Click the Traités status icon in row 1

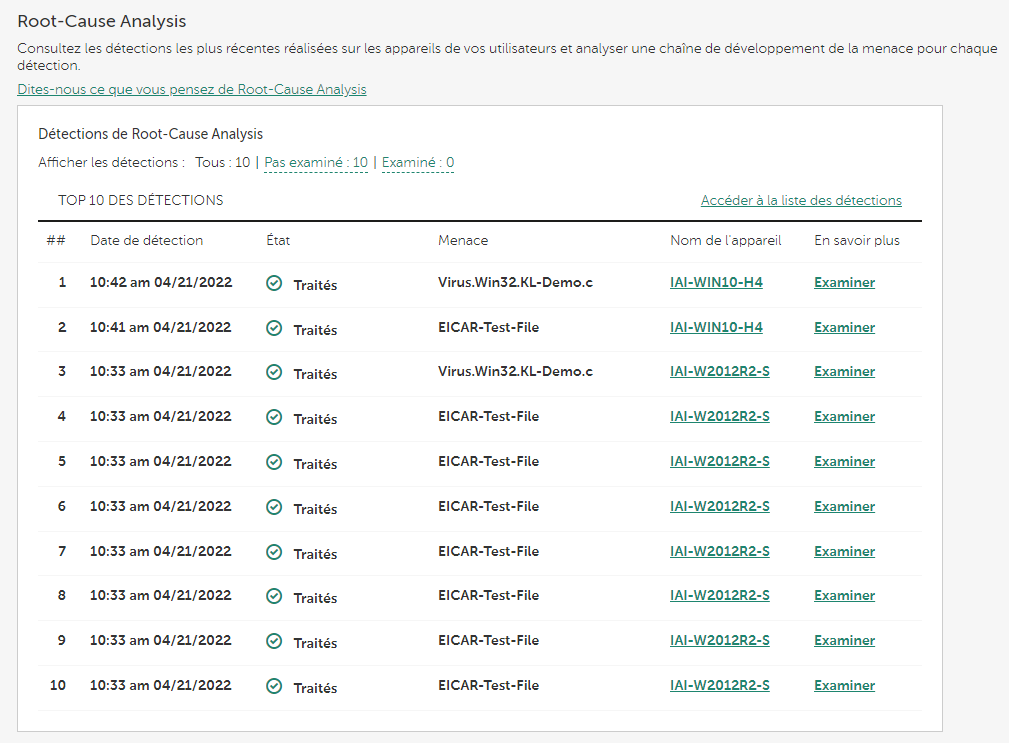tap(274, 284)
